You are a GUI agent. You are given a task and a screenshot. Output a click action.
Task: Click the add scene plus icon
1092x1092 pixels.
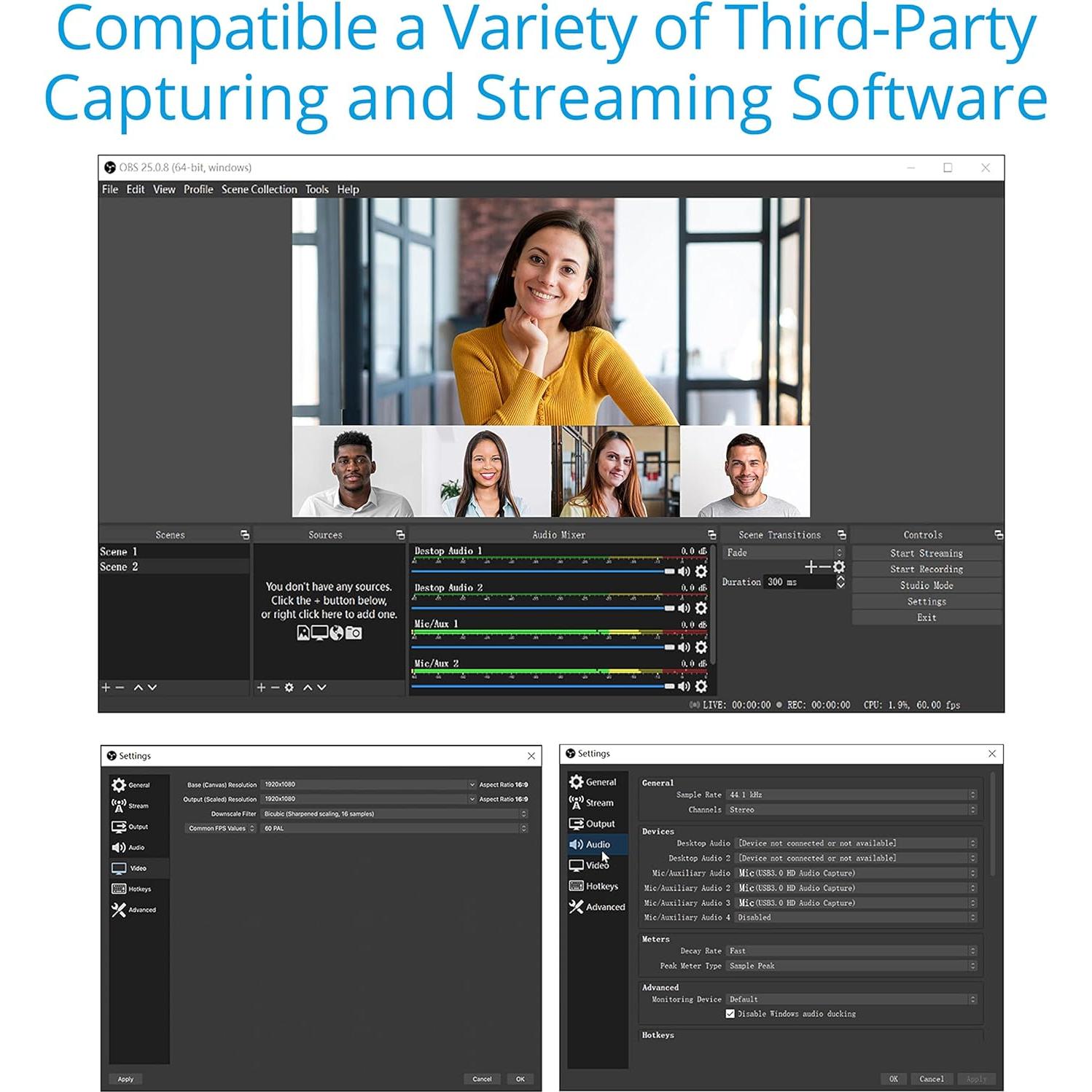(x=106, y=687)
